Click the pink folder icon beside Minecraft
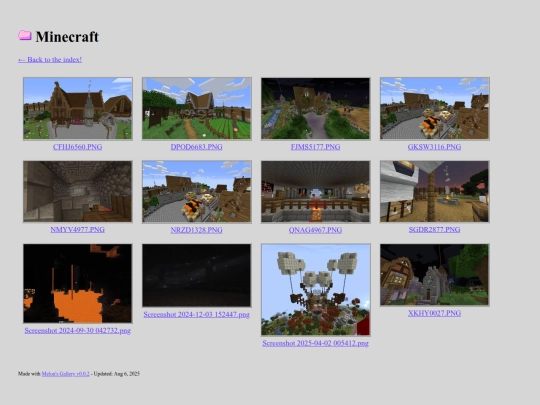 pos(25,35)
